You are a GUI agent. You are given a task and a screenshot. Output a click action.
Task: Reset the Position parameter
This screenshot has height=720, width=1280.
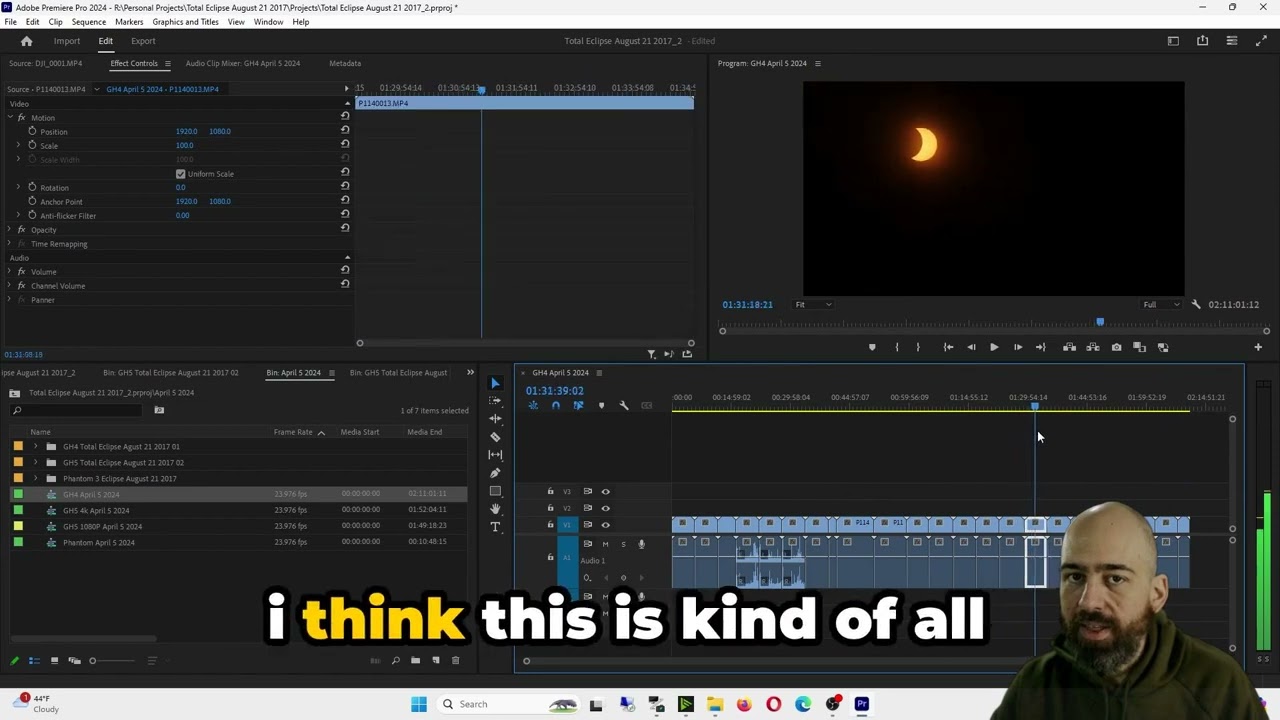coord(345,131)
